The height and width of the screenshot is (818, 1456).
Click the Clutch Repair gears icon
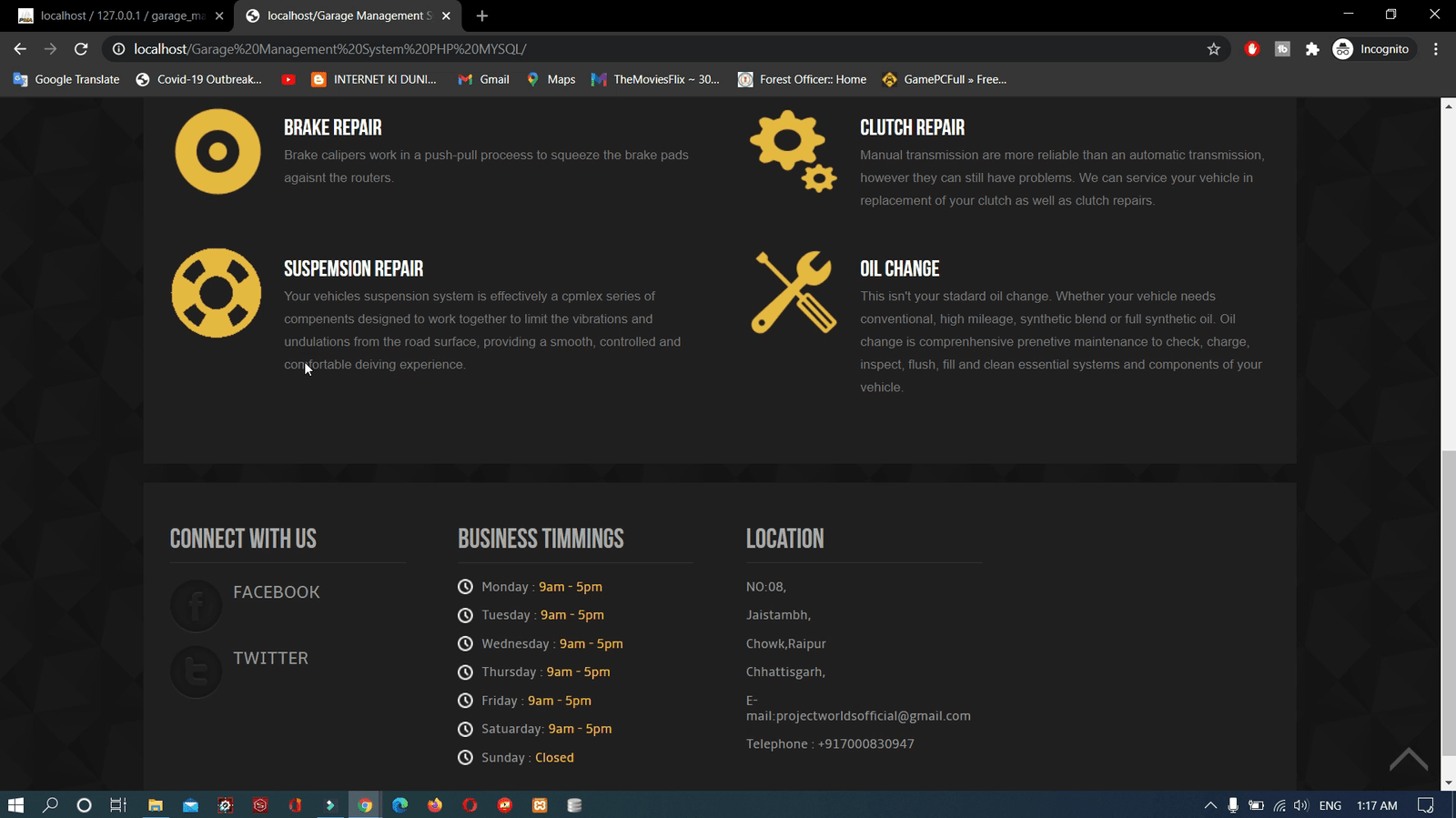(x=793, y=151)
